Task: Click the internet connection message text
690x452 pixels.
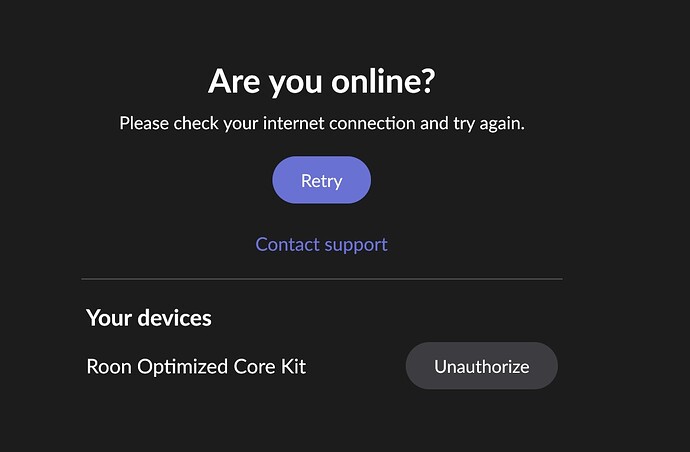Action: pos(321,124)
